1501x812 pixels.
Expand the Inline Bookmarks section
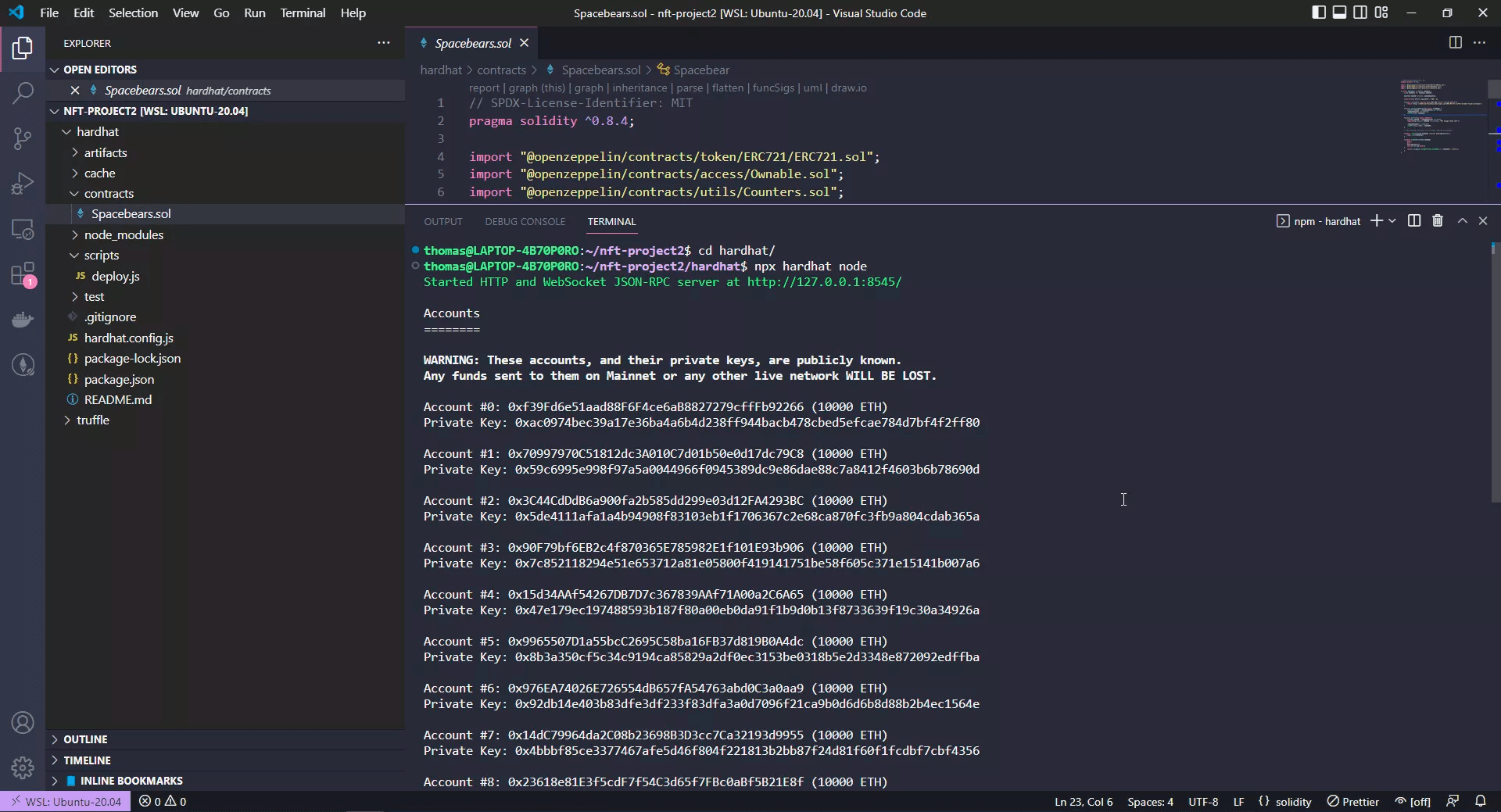point(54,781)
